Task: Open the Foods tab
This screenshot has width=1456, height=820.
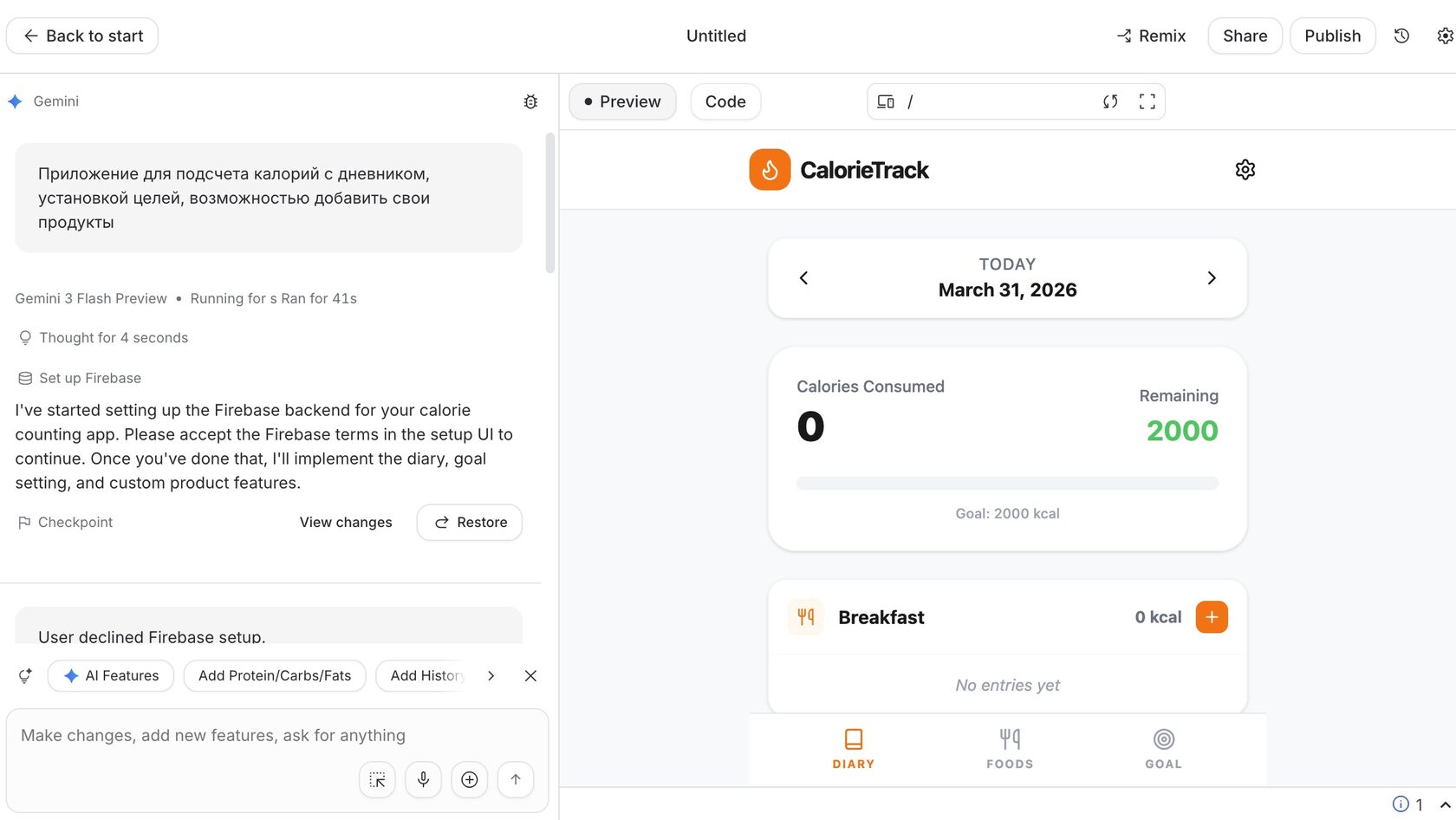Action: click(x=1010, y=749)
